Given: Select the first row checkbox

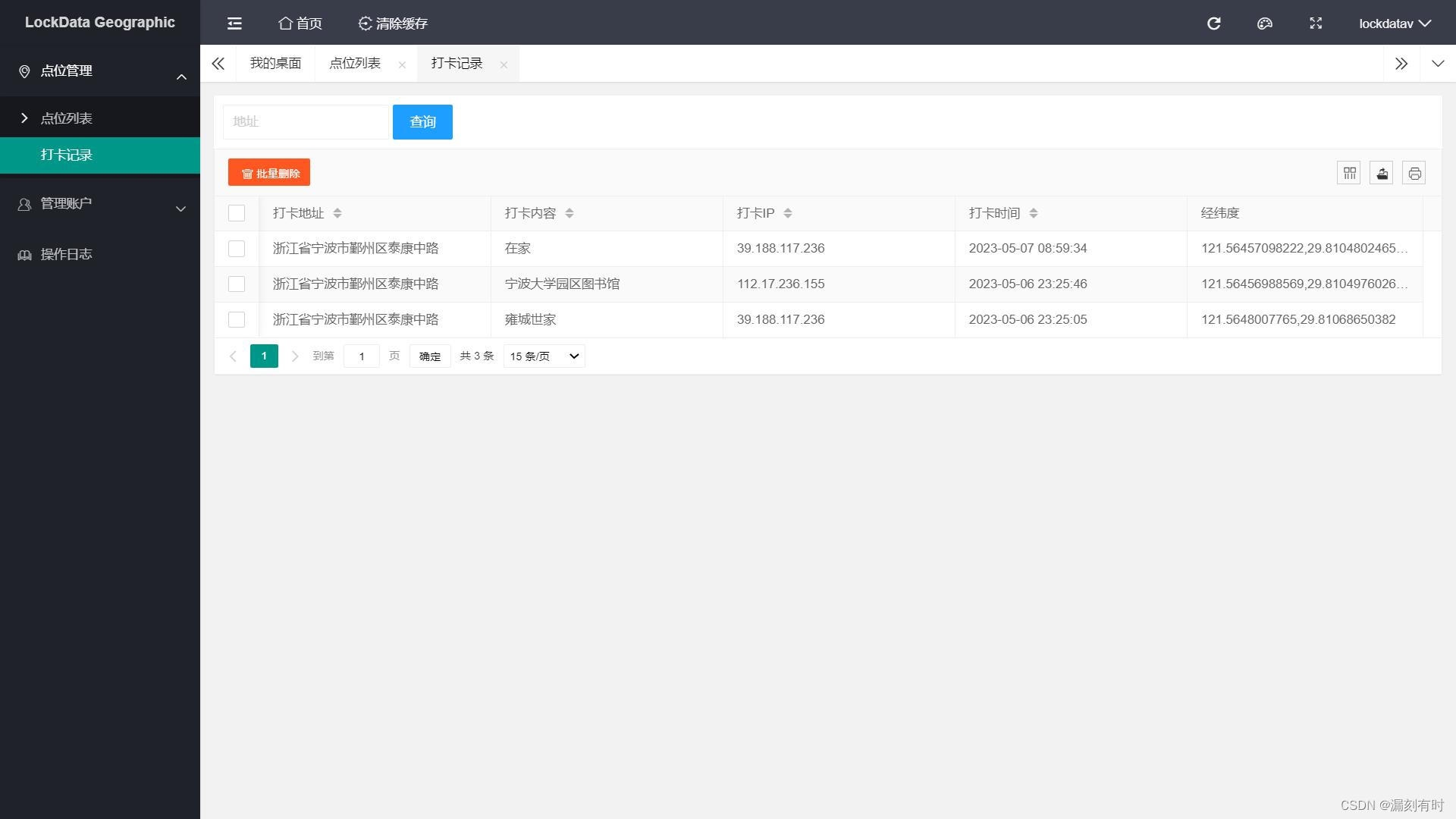Looking at the screenshot, I should [x=237, y=248].
